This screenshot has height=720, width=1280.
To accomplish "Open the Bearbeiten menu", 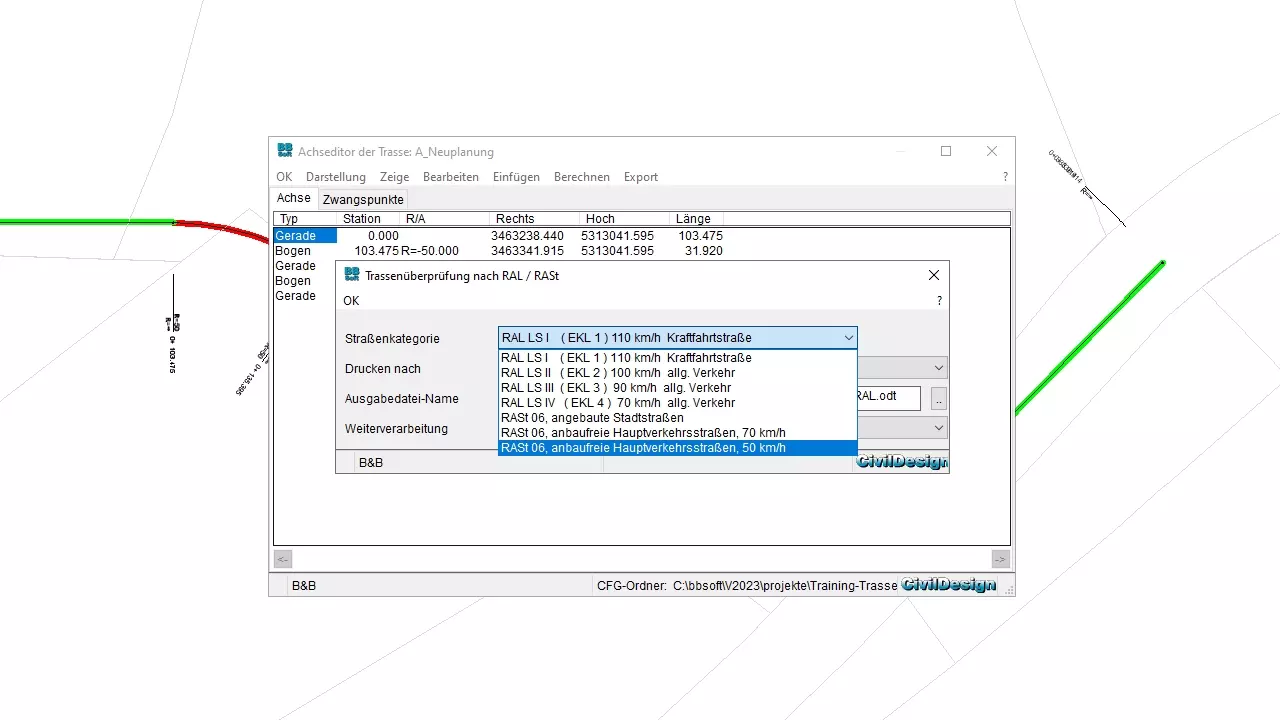I will tap(451, 177).
